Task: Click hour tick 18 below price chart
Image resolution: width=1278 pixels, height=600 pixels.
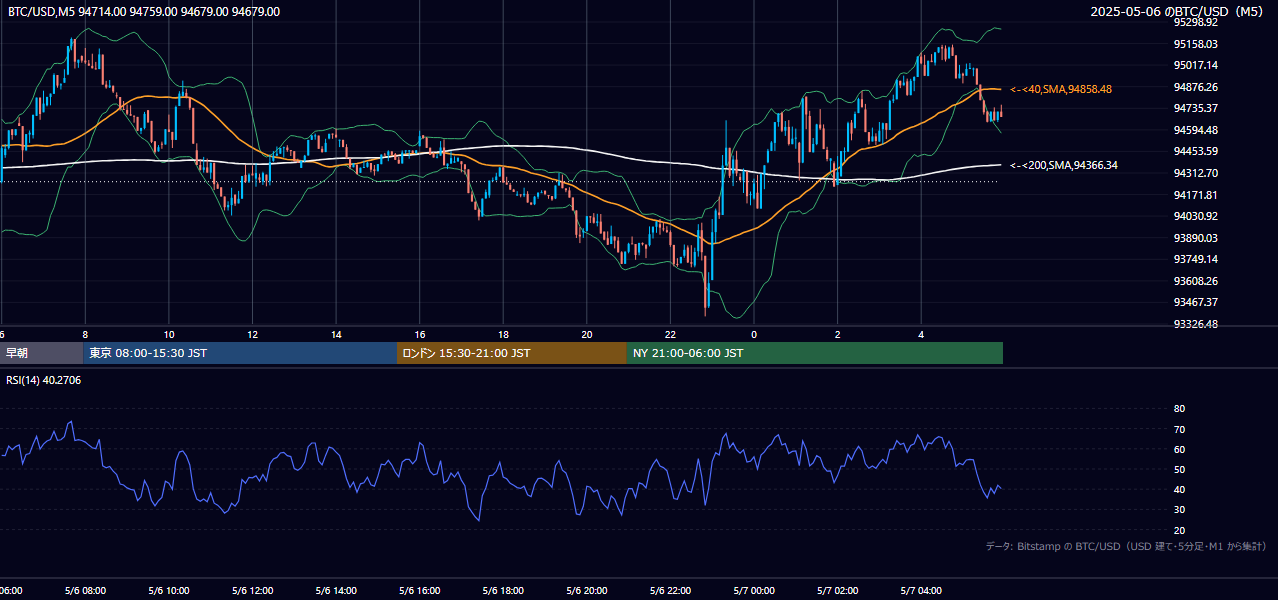Action: [x=503, y=334]
